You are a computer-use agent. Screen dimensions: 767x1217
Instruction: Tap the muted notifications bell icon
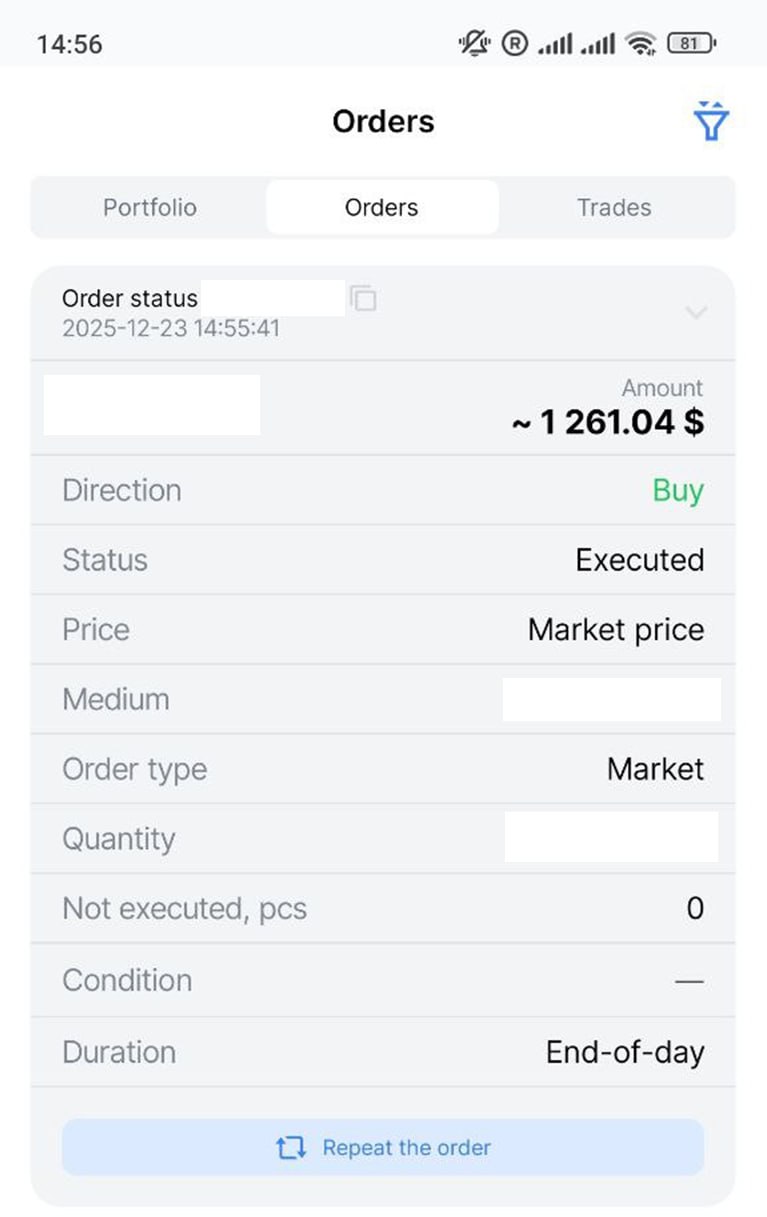(474, 43)
